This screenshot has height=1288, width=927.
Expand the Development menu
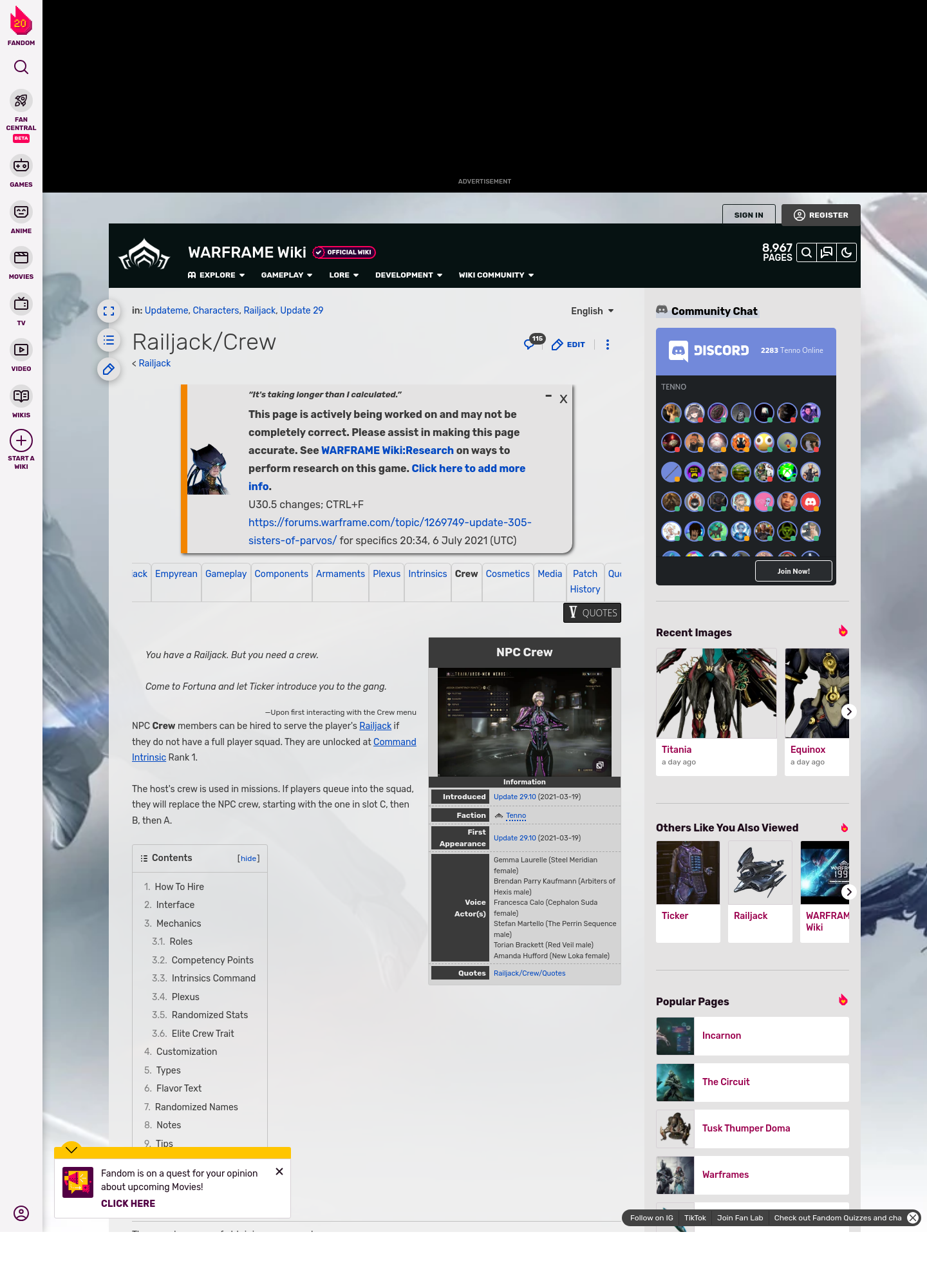409,275
